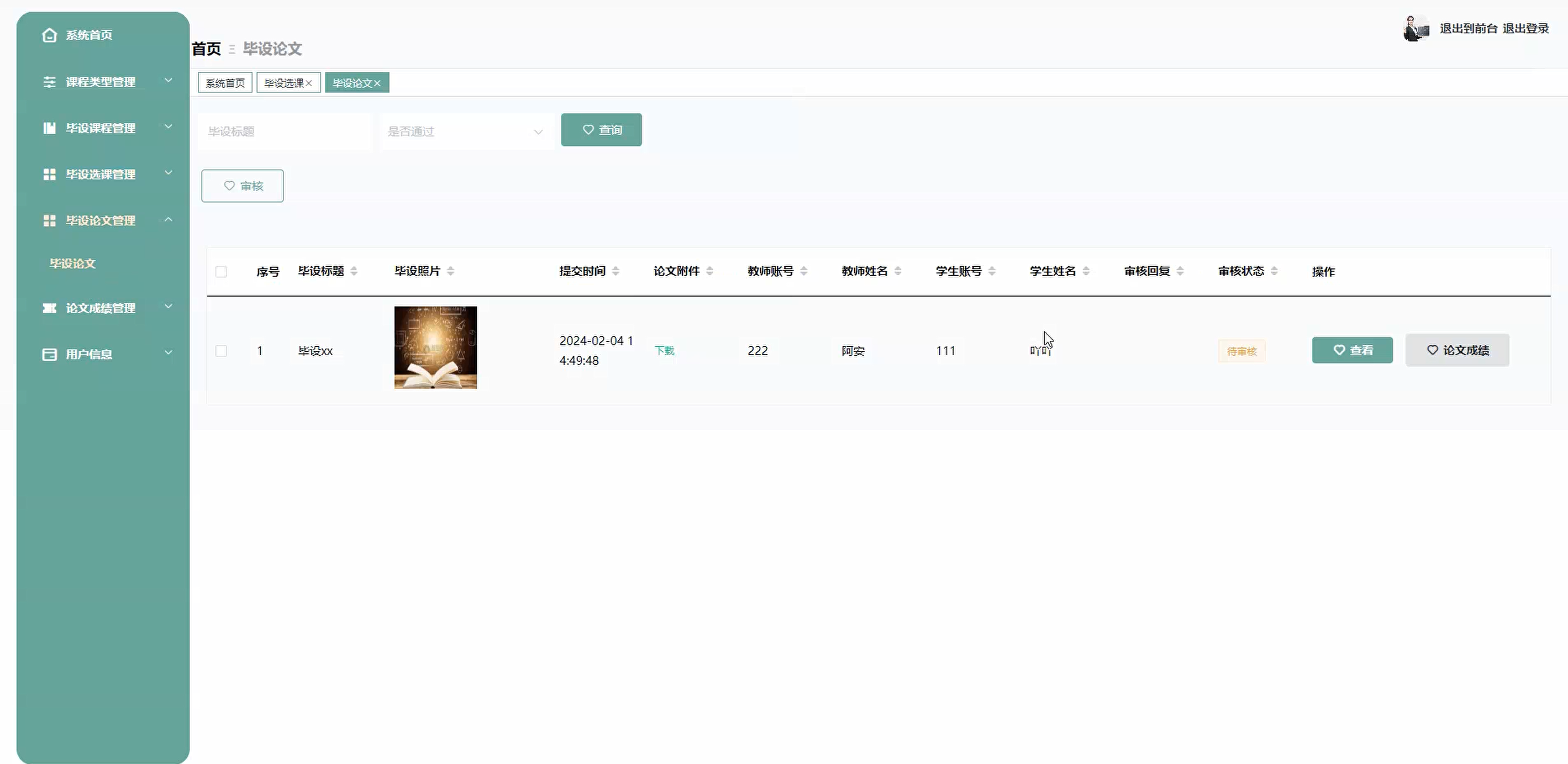Close the 毕设论文 tab with its X
This screenshot has height=764, width=1568.
pyautogui.click(x=377, y=83)
